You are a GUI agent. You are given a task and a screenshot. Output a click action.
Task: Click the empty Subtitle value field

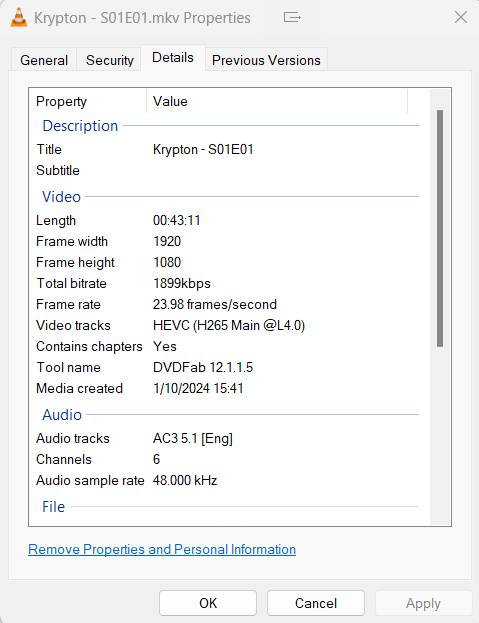coord(282,170)
